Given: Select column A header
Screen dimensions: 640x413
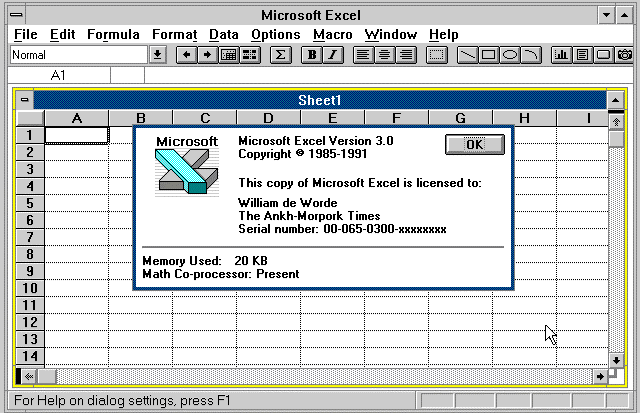Looking at the screenshot, I should [77, 118].
